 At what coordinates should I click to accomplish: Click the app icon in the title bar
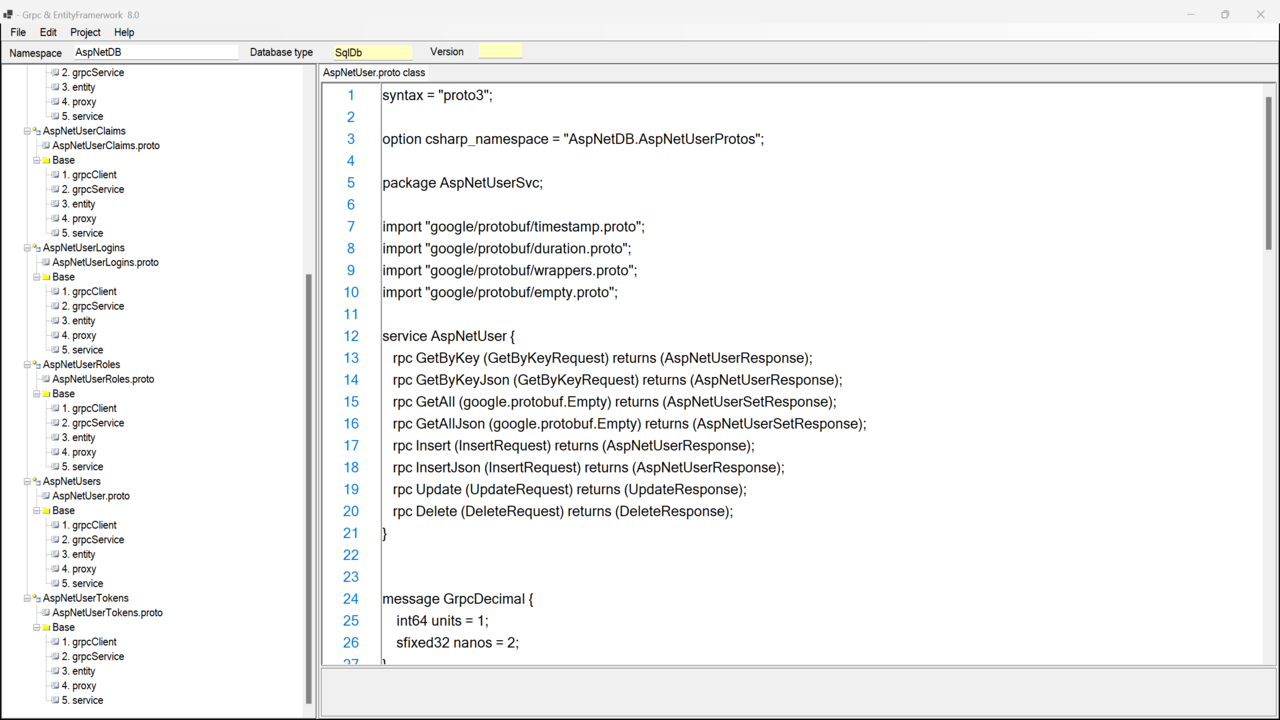[x=9, y=15]
